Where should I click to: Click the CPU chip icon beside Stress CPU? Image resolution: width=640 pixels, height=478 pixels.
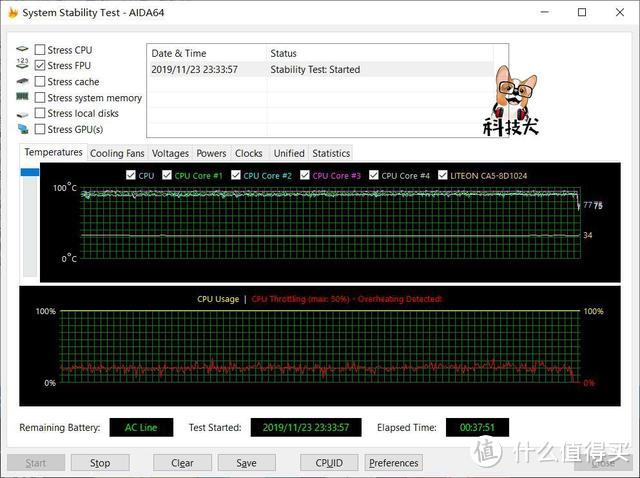(x=22, y=49)
